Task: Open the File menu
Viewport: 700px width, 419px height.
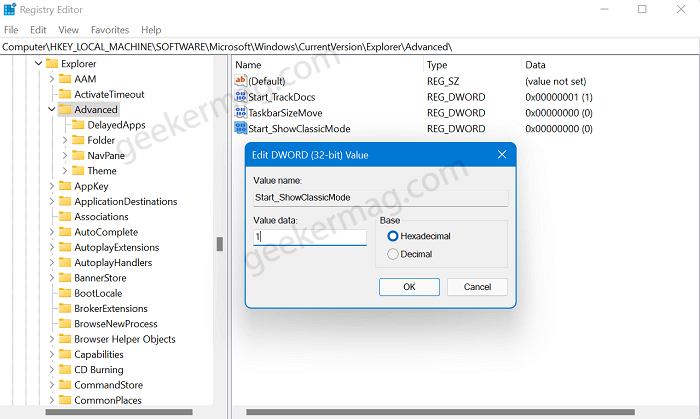Action: coord(11,30)
